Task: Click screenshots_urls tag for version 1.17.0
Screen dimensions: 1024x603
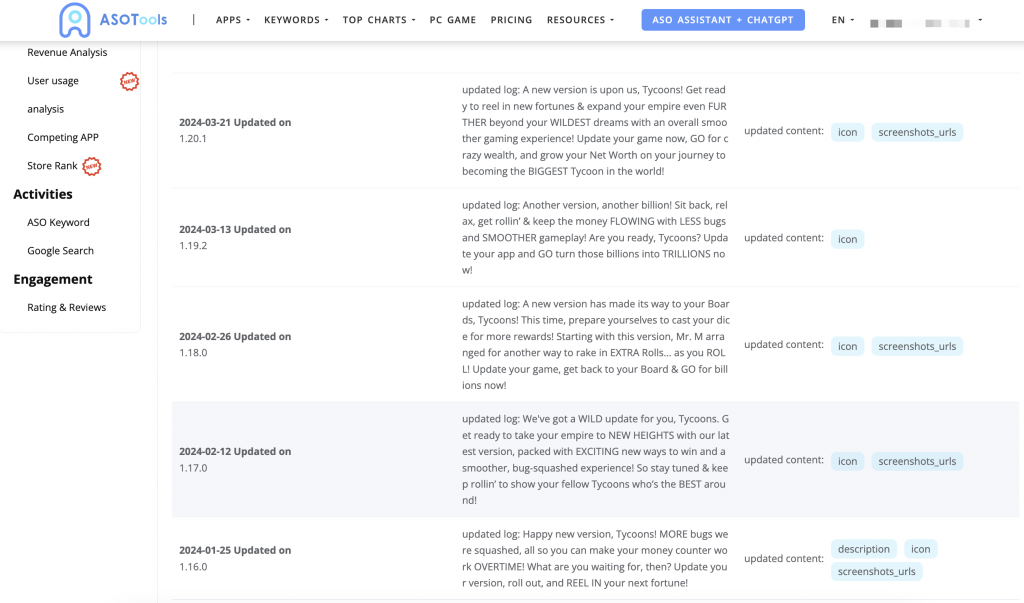Action: pyautogui.click(x=917, y=461)
